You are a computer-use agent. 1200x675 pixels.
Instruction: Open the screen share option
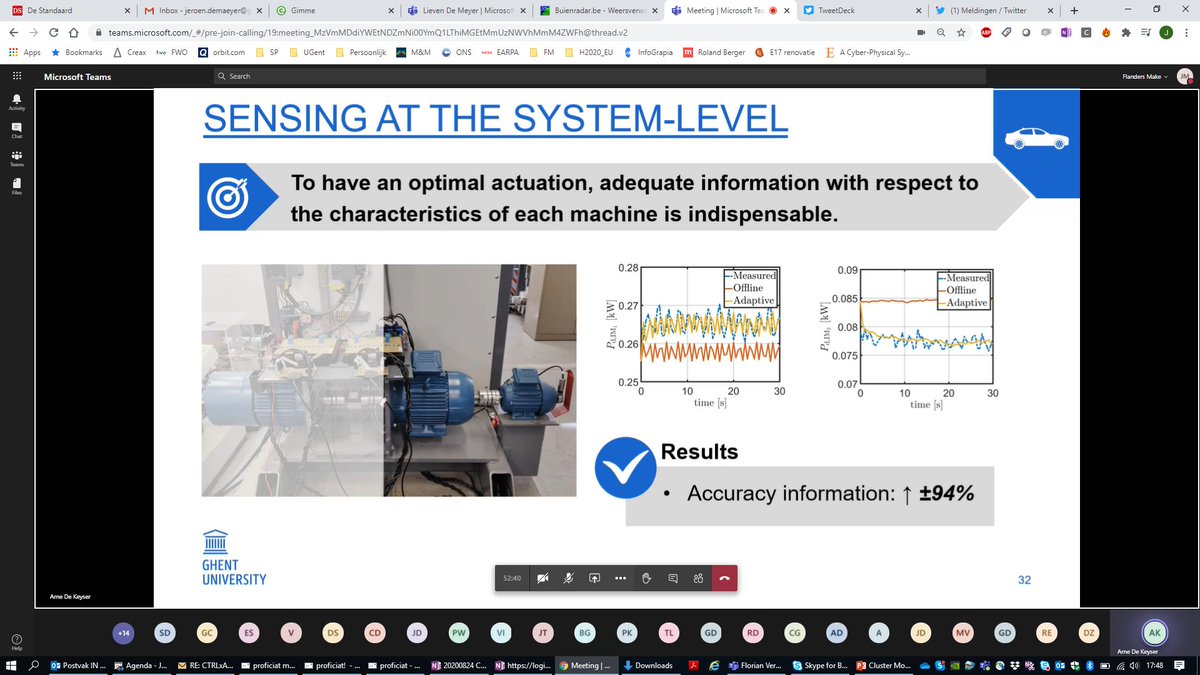(x=594, y=578)
